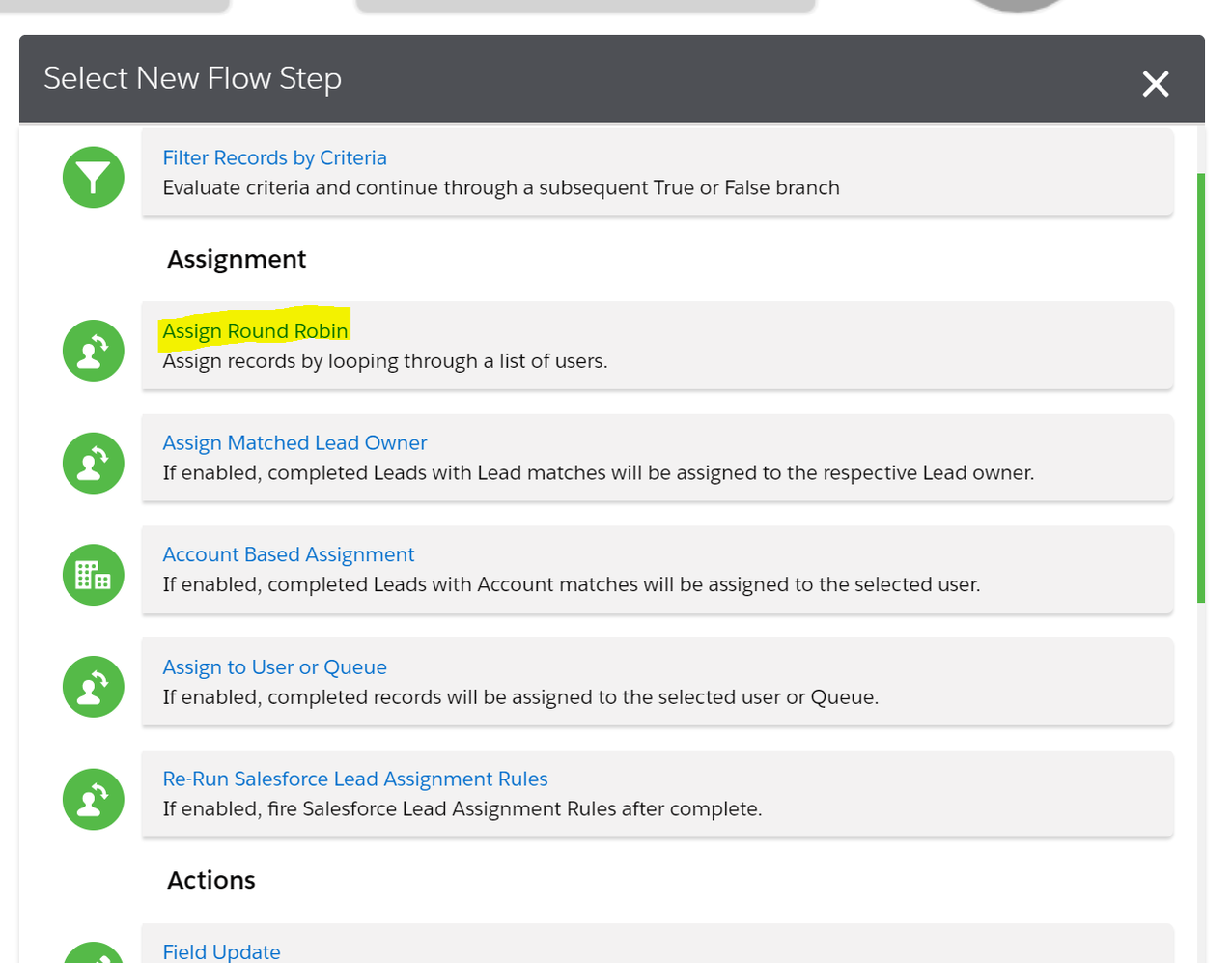
Task: Select Assign to User or Queue
Action: click(274, 667)
